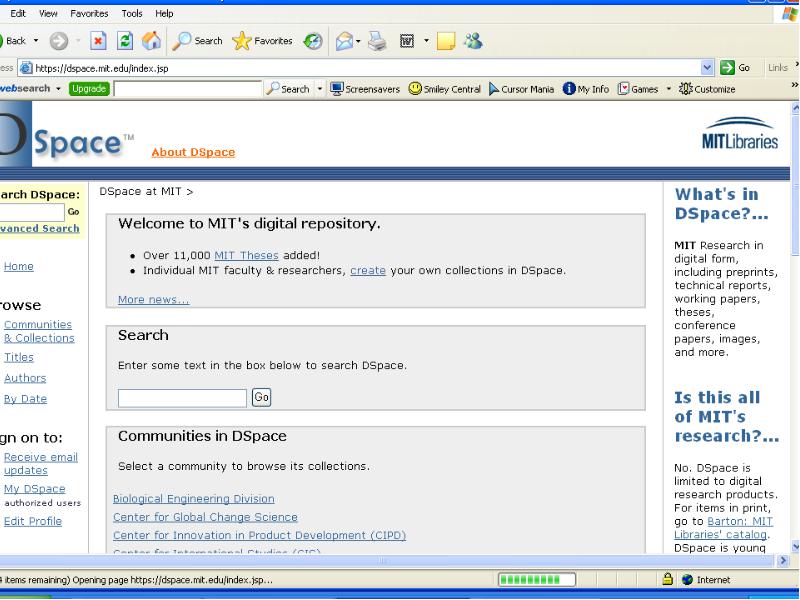Screen dimensions: 800x600
Task: Open the websearch dropdown arrow
Action: pyautogui.click(x=58, y=89)
